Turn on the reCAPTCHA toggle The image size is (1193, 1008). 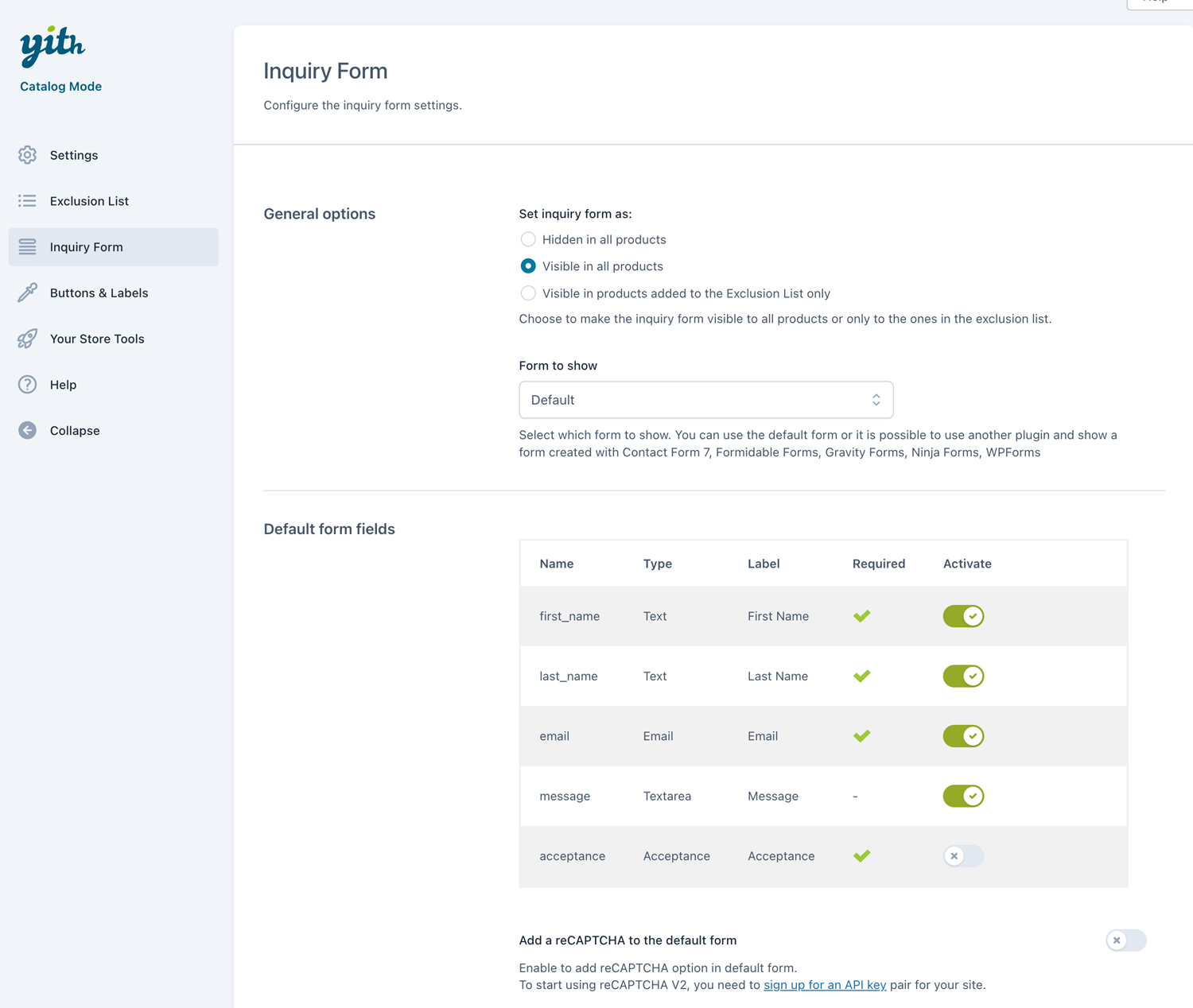pyautogui.click(x=1125, y=940)
